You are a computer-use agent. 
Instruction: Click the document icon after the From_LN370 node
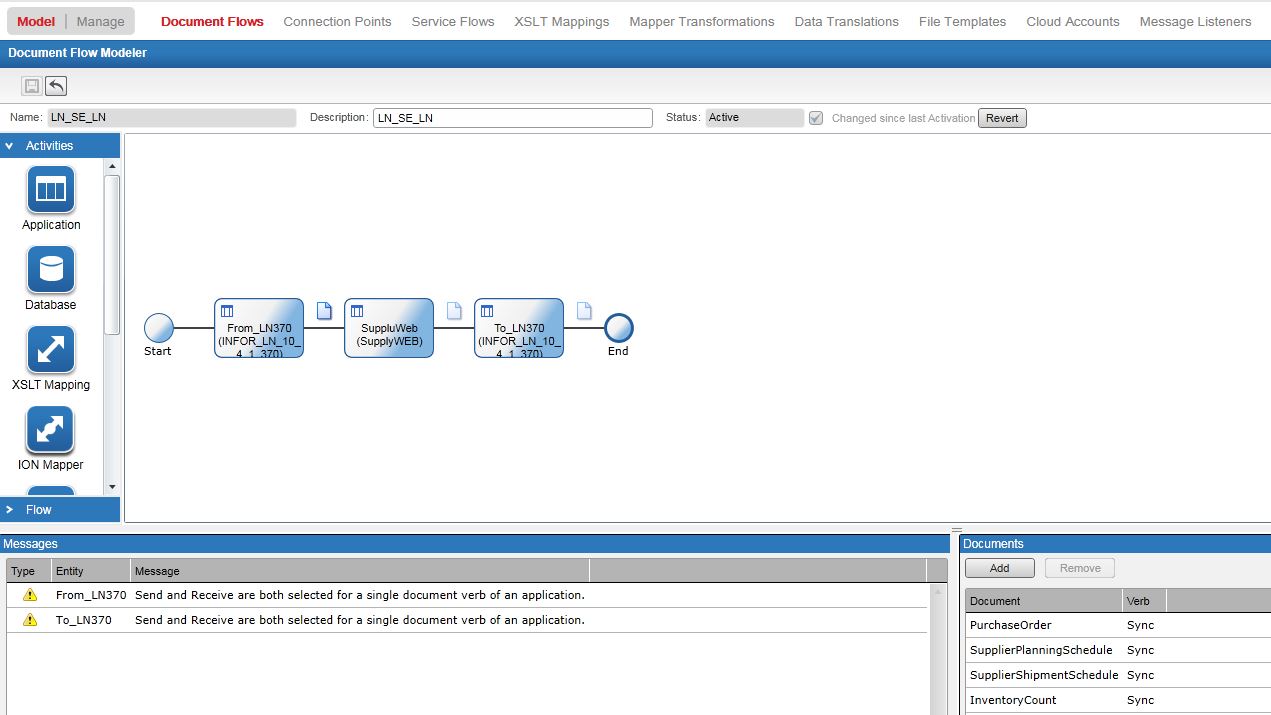(323, 311)
